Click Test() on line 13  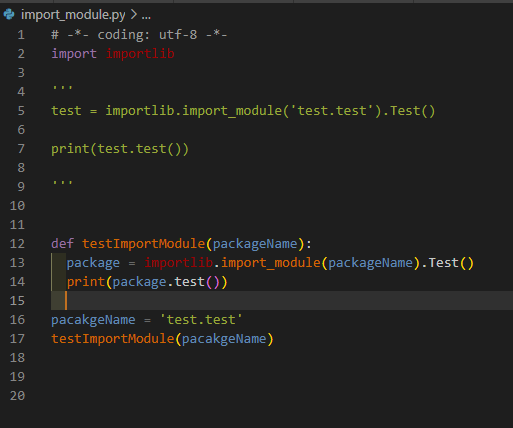(x=451, y=263)
